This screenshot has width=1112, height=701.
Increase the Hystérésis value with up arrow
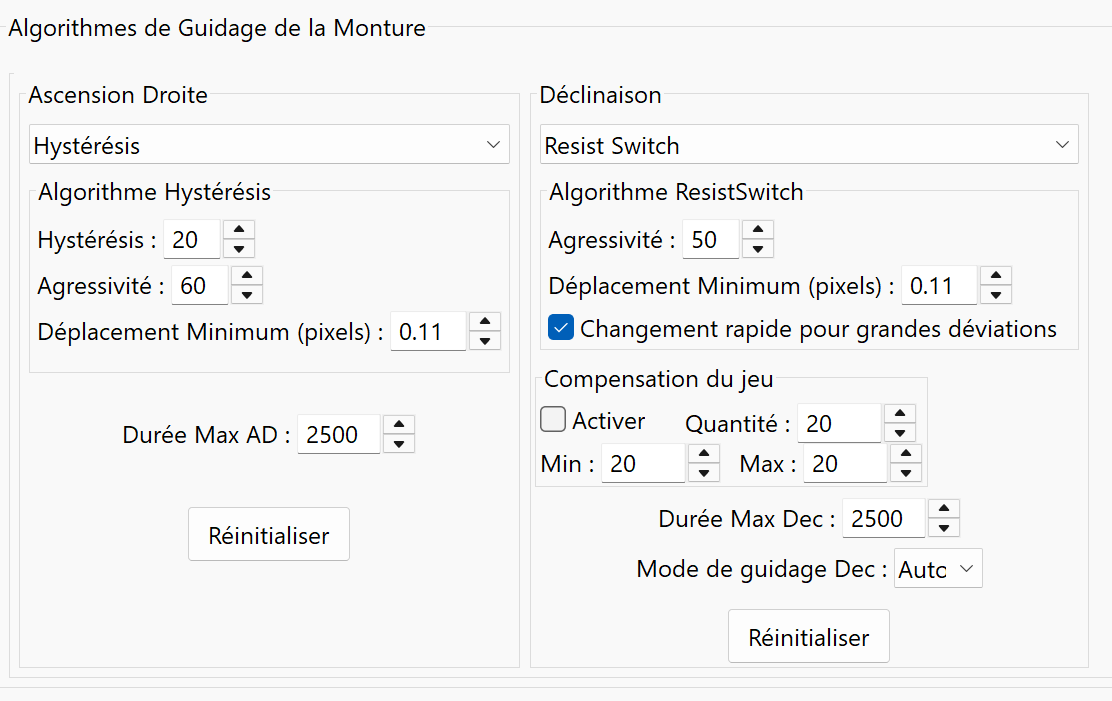(239, 230)
